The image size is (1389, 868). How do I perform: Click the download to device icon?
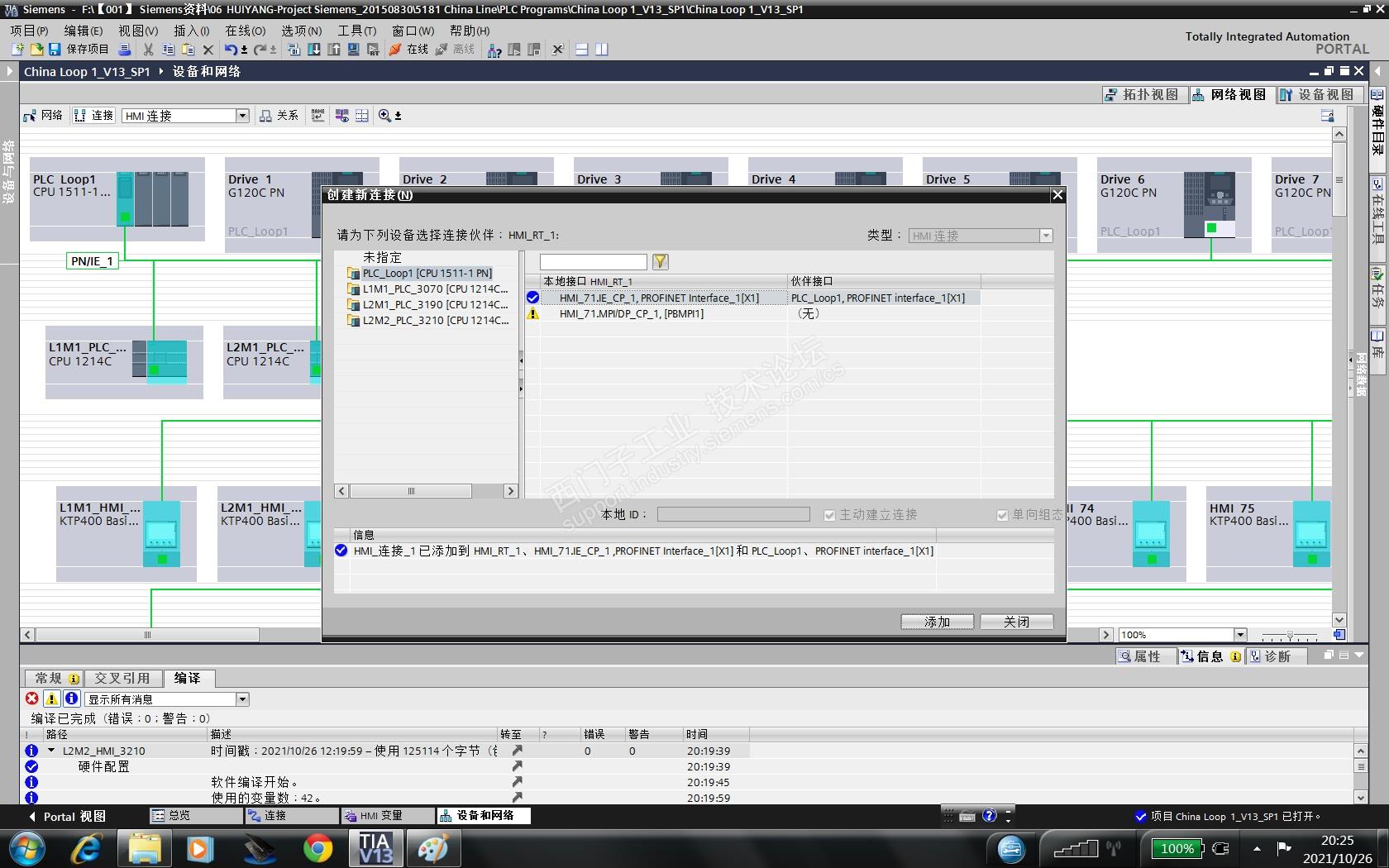click(314, 50)
